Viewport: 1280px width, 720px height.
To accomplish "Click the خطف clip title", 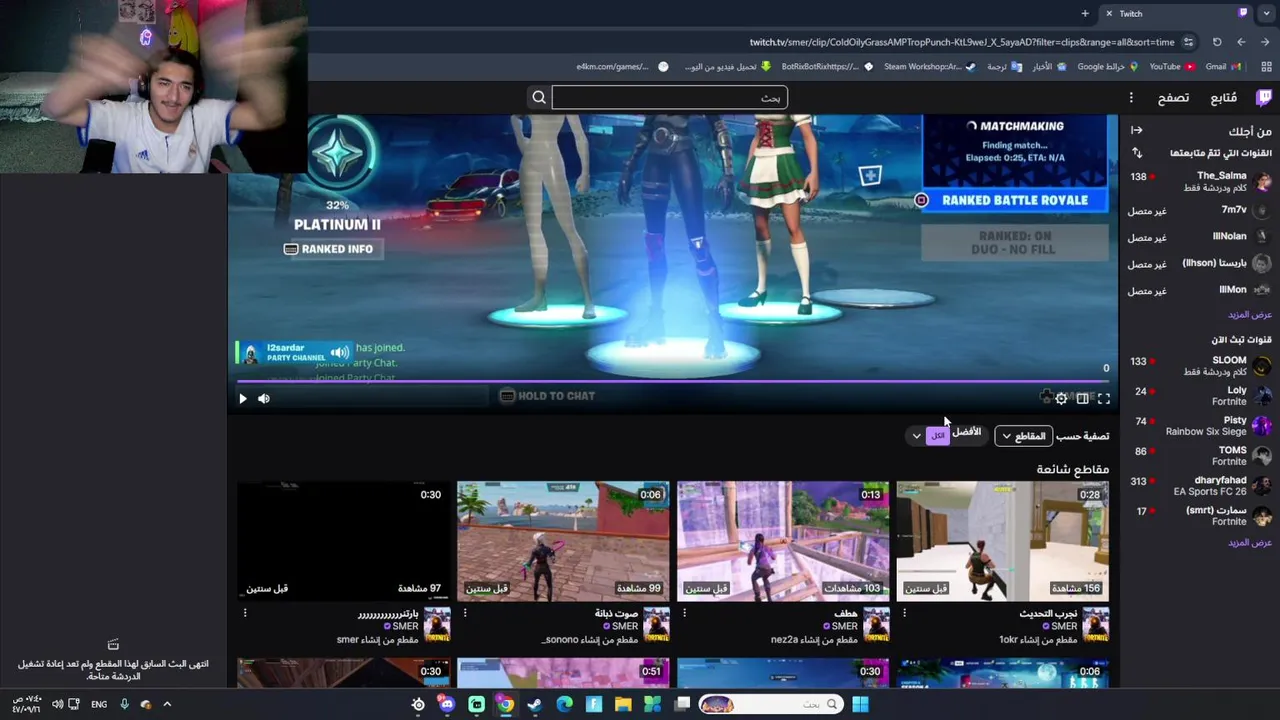I will coord(846,613).
